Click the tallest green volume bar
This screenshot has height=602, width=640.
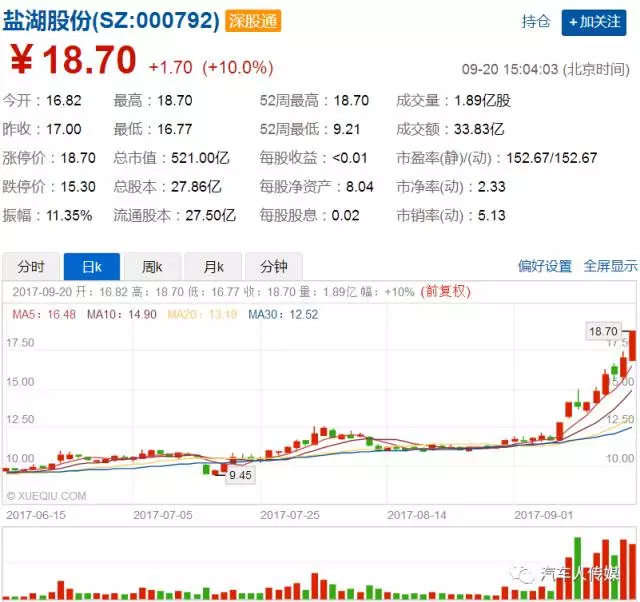577,568
